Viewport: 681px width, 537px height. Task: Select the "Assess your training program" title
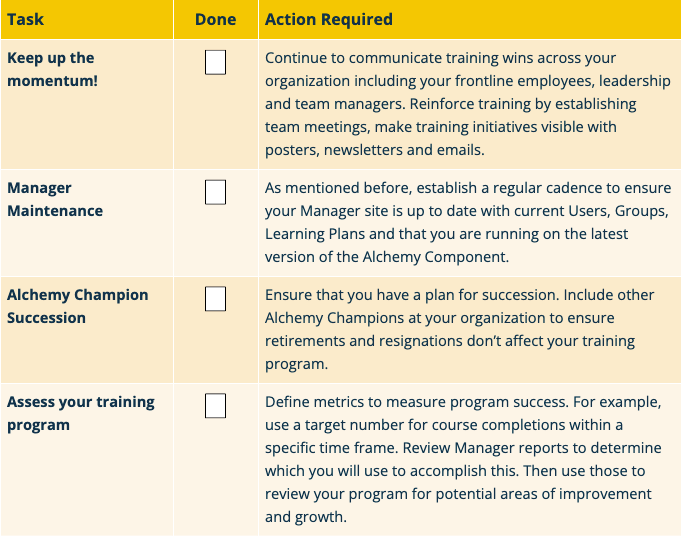(x=80, y=413)
